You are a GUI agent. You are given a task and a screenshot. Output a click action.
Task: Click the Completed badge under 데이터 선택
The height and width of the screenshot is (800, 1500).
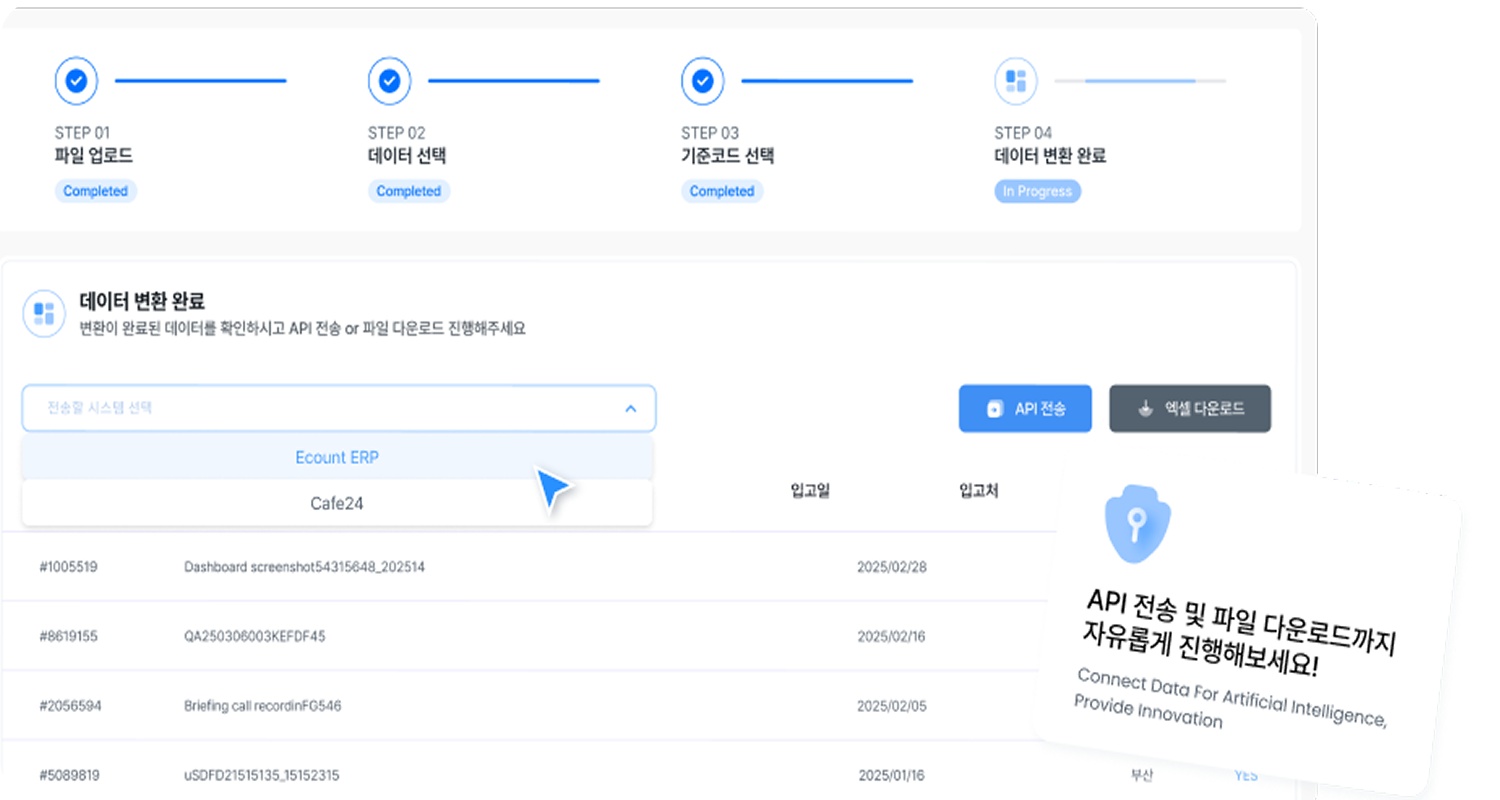click(409, 191)
